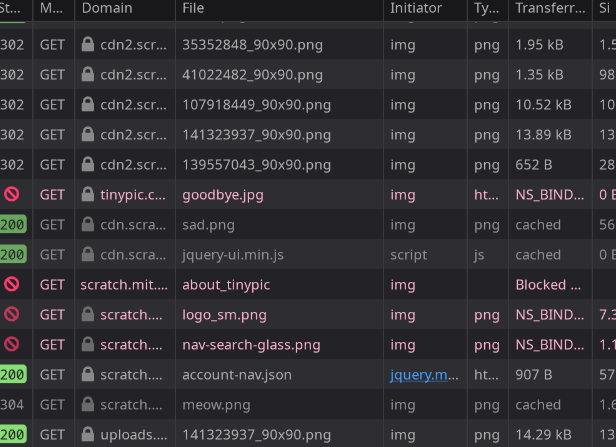The width and height of the screenshot is (616, 447).
Task: Click the lock icon for meow.png
Action: [88, 404]
